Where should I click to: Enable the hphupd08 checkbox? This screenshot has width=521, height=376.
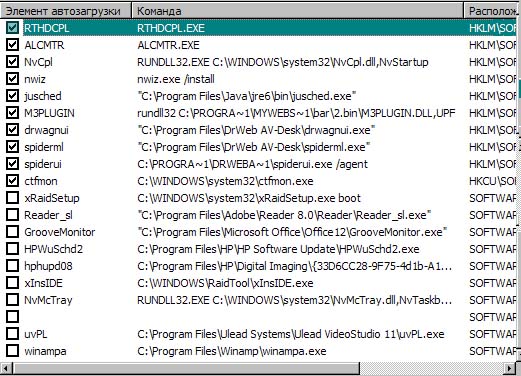click(x=12, y=266)
